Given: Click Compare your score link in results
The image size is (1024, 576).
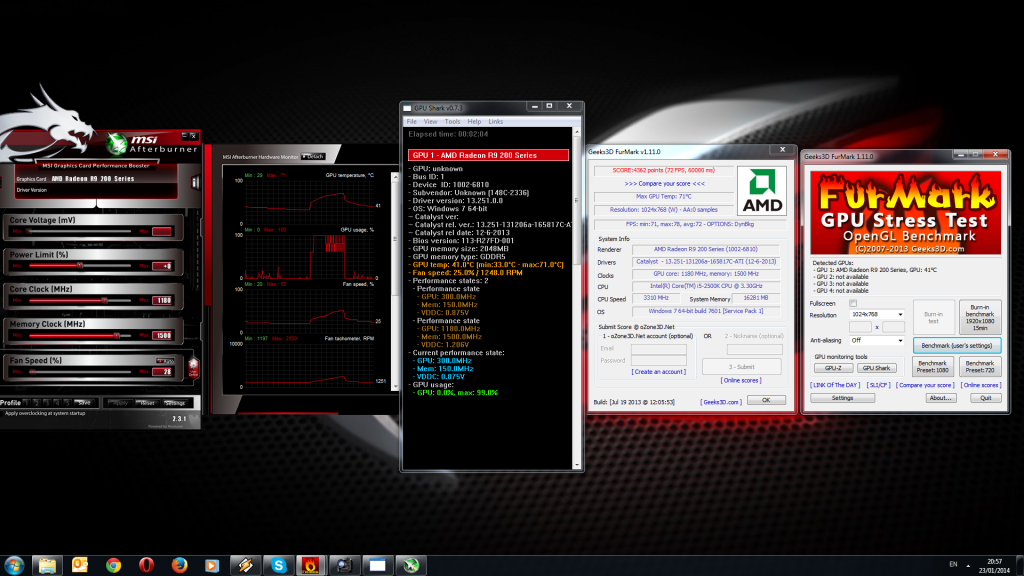Looking at the screenshot, I should 664,184.
